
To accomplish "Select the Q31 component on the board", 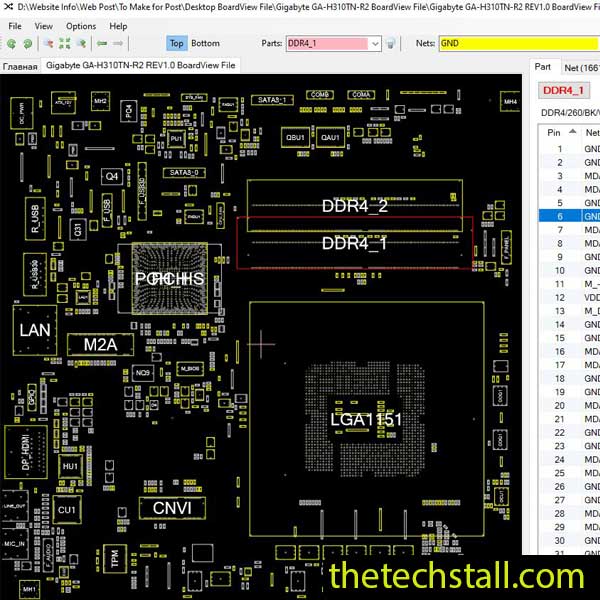I will [78, 229].
